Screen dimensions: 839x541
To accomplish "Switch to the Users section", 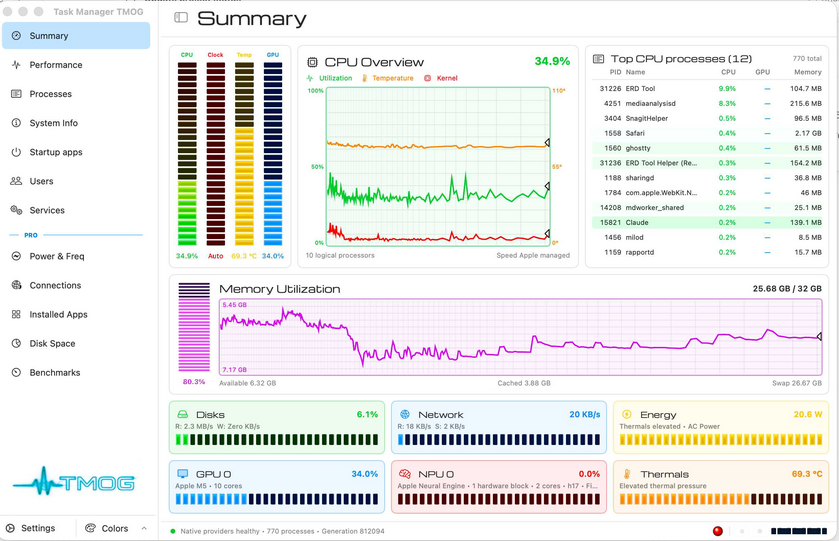I will [x=76, y=181].
